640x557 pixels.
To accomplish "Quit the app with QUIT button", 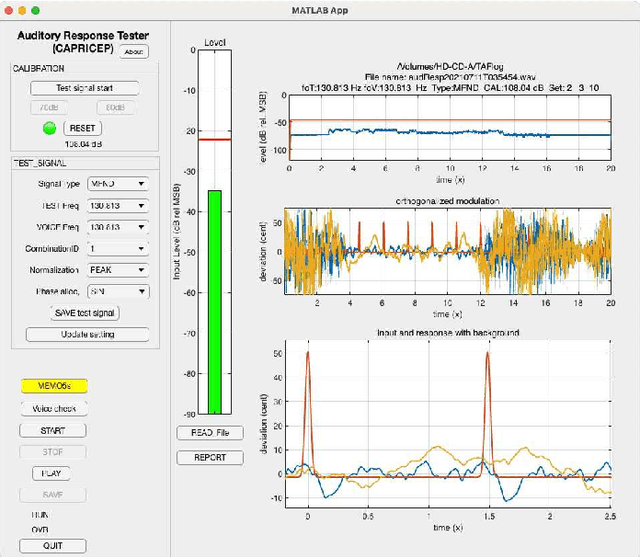I will click(54, 545).
